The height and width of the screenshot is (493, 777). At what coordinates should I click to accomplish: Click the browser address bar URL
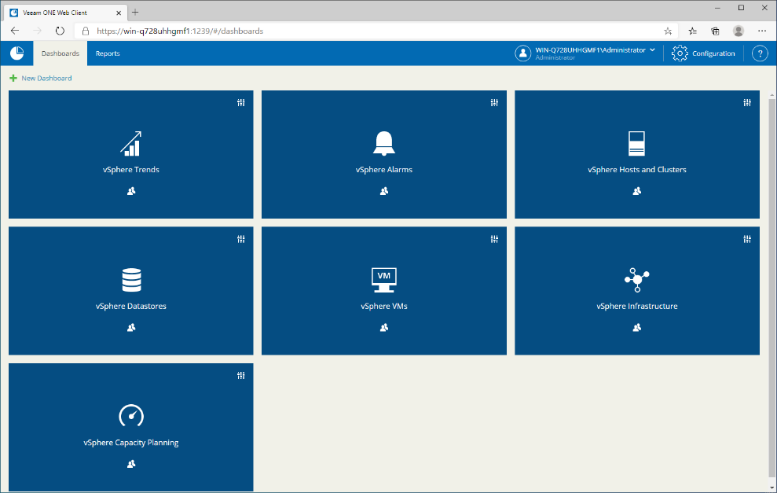tap(180, 31)
